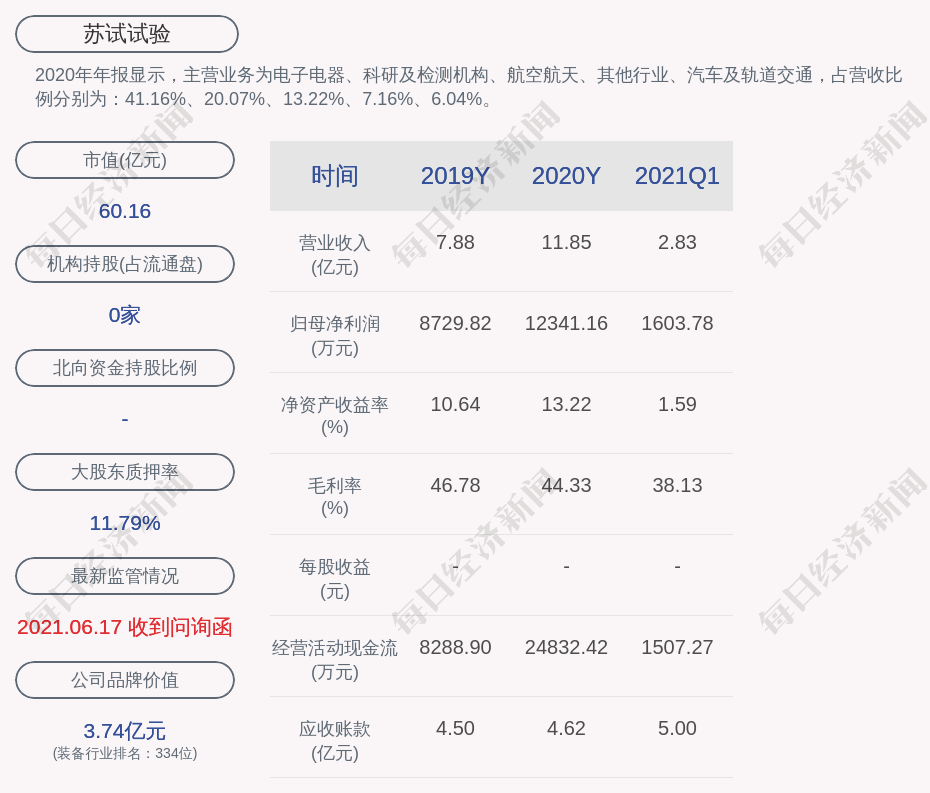Click the 经营活动现金流(万元) row label
Screen dimensions: 930x793
click(x=335, y=660)
